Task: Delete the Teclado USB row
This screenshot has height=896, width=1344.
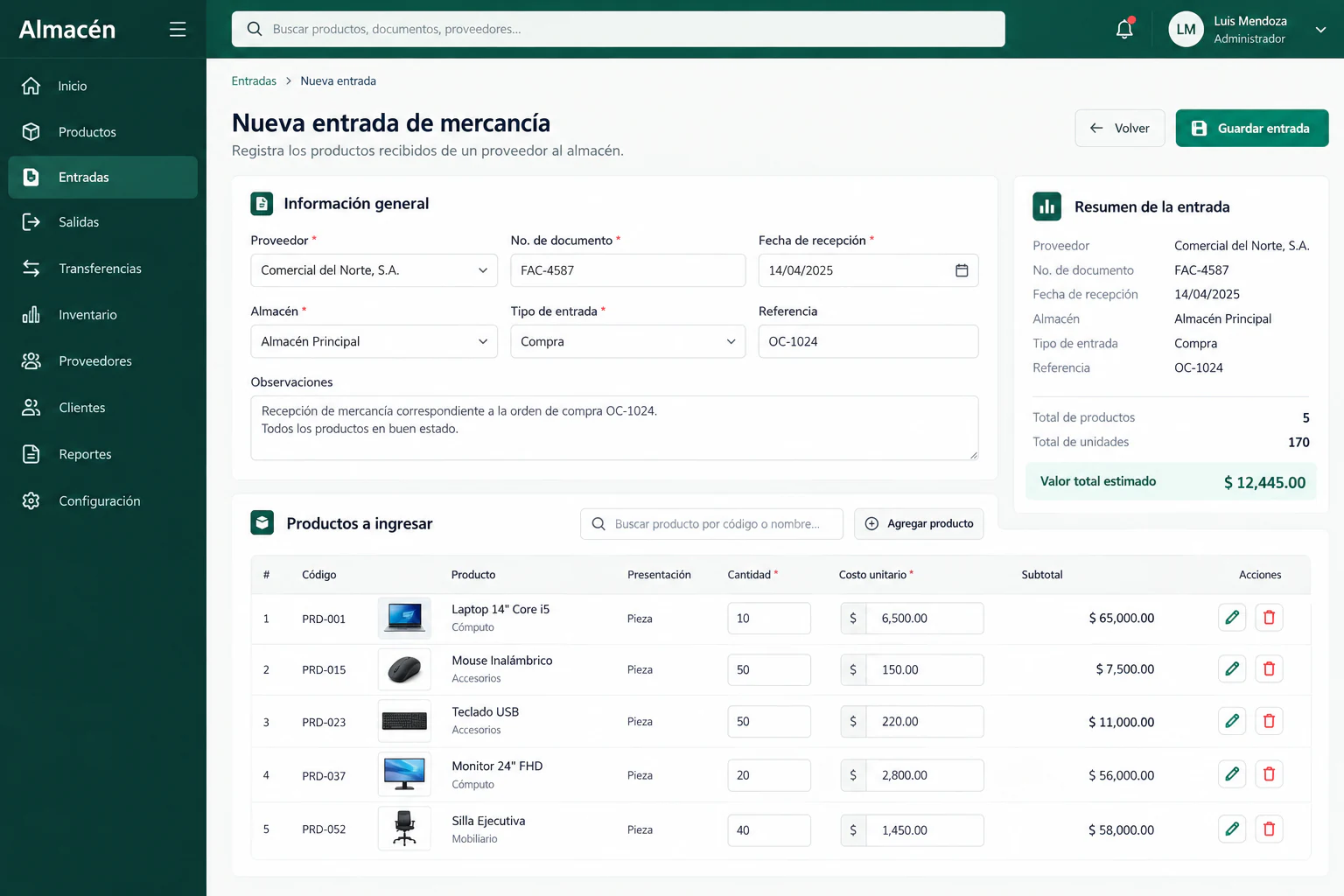Action: tap(1269, 721)
